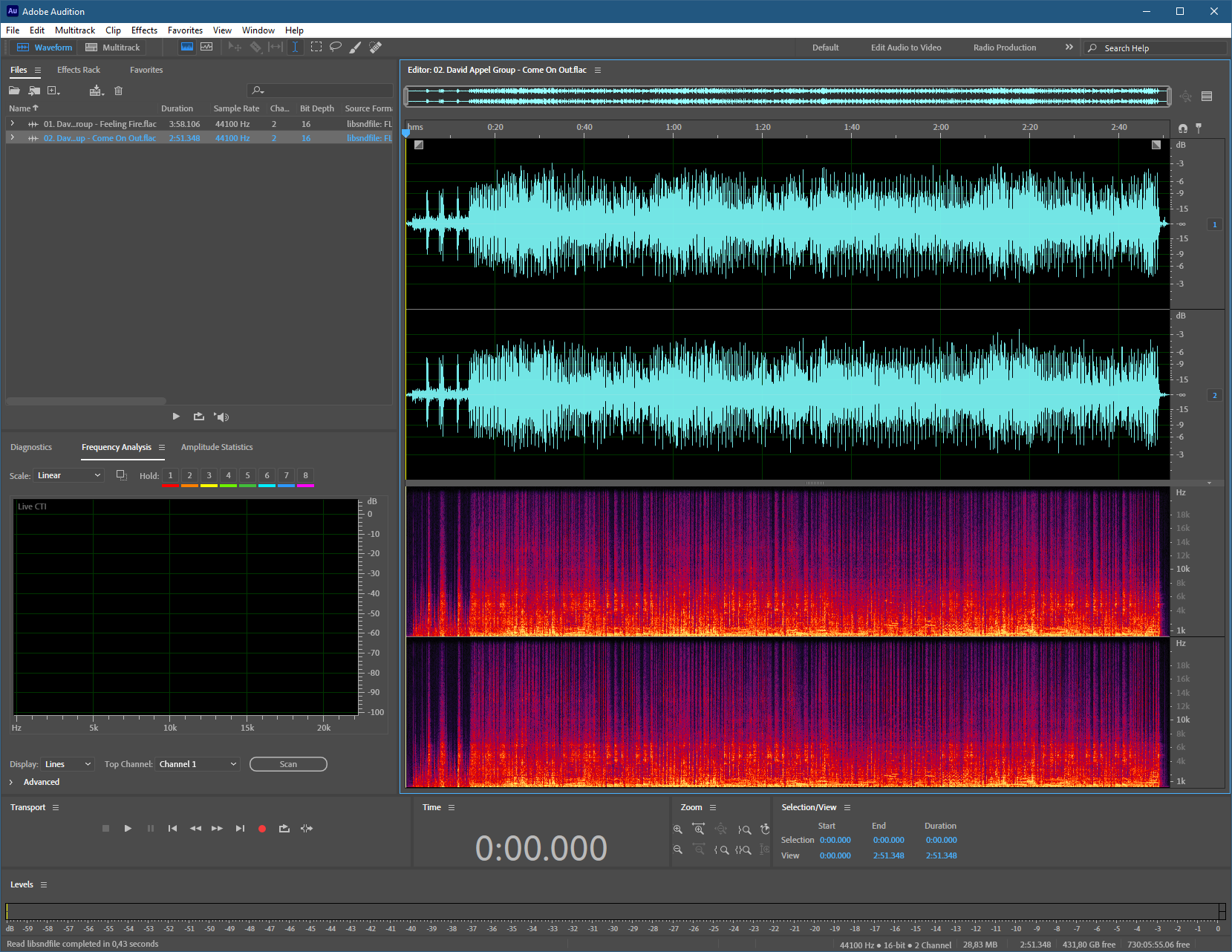1232x952 pixels.
Task: Open the Multitrack menu
Action: coord(75,30)
